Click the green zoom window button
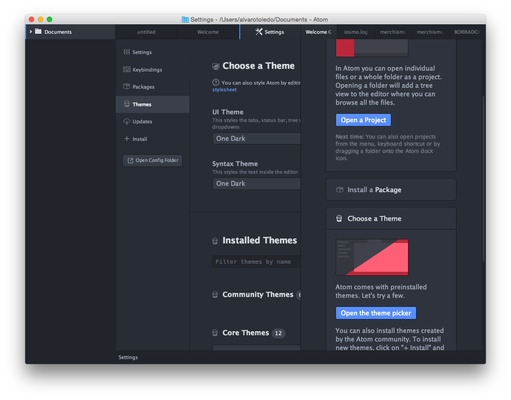Viewport: 511px width, 400px height. point(49,19)
